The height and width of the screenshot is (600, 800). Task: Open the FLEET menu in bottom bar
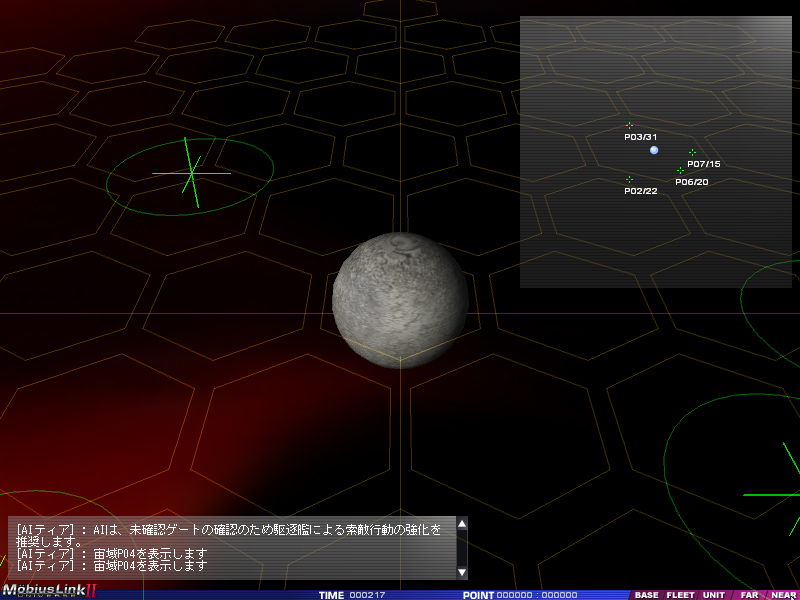(x=680, y=595)
